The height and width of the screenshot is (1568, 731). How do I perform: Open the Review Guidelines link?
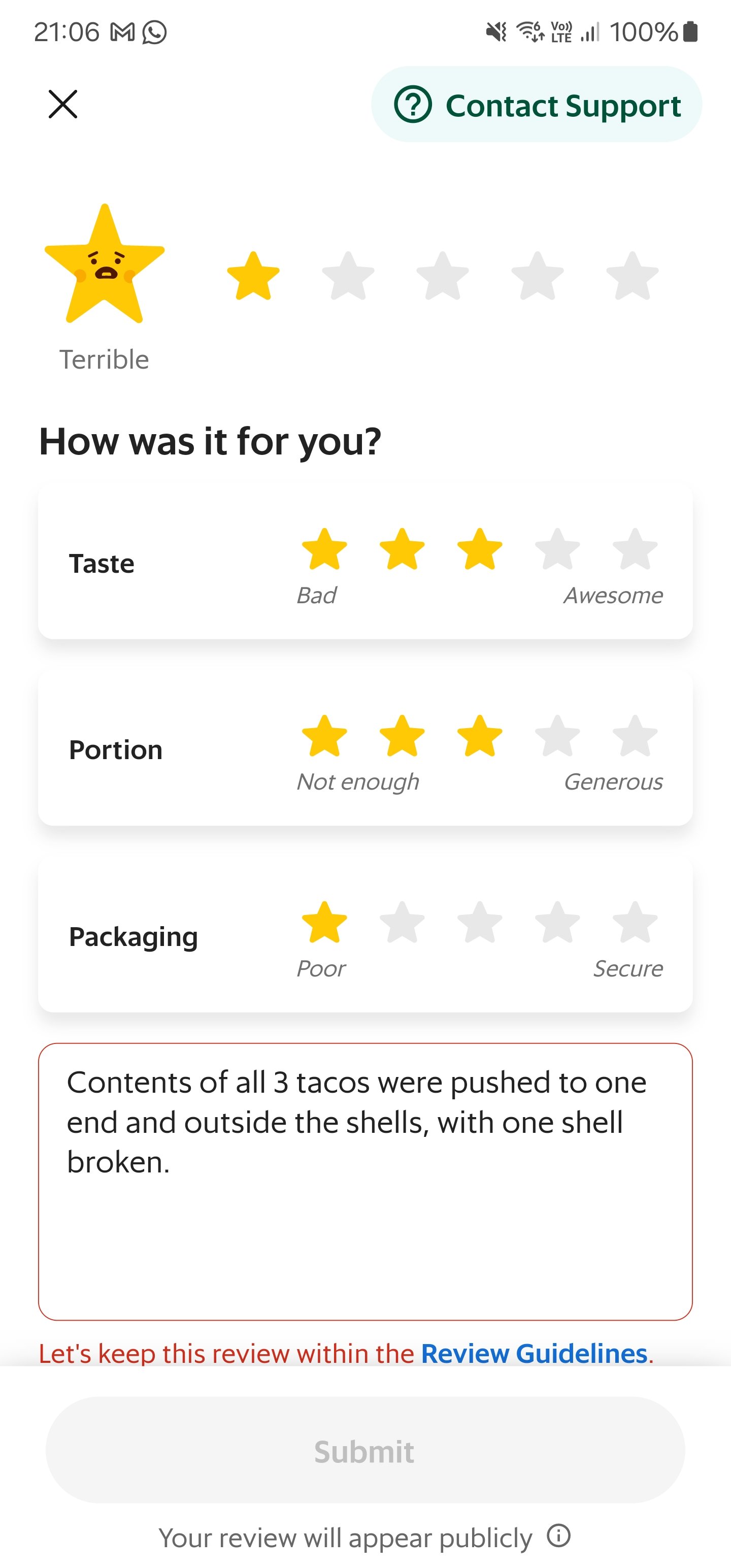tap(534, 1354)
